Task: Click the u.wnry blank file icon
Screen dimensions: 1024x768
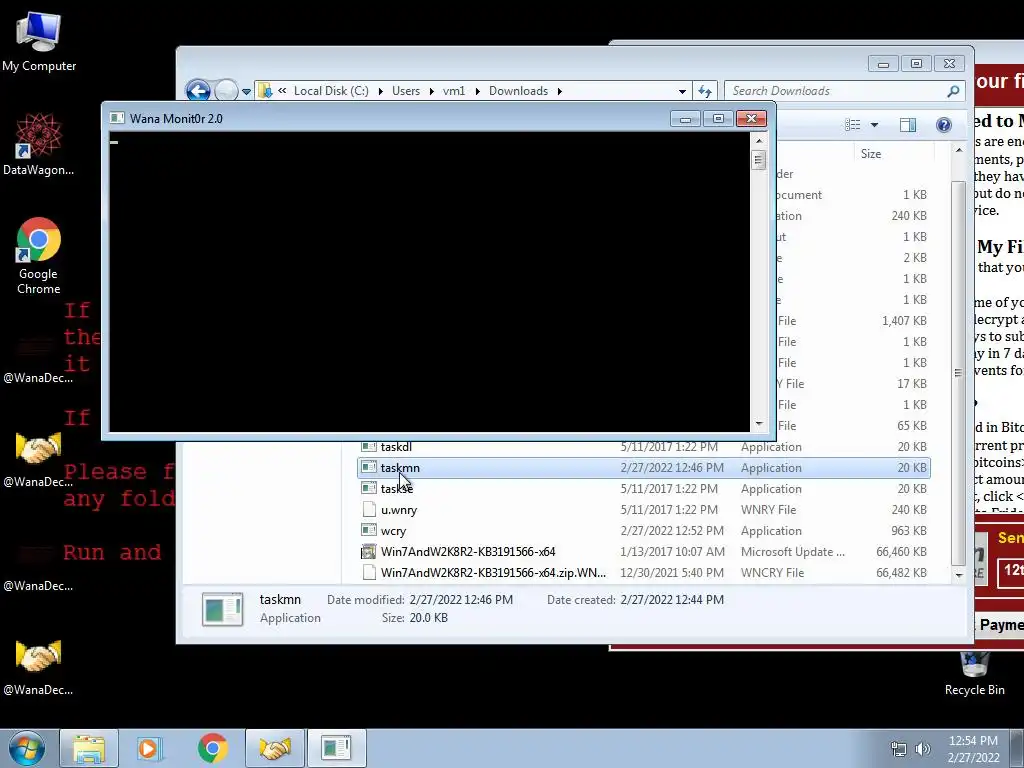Action: (369, 509)
